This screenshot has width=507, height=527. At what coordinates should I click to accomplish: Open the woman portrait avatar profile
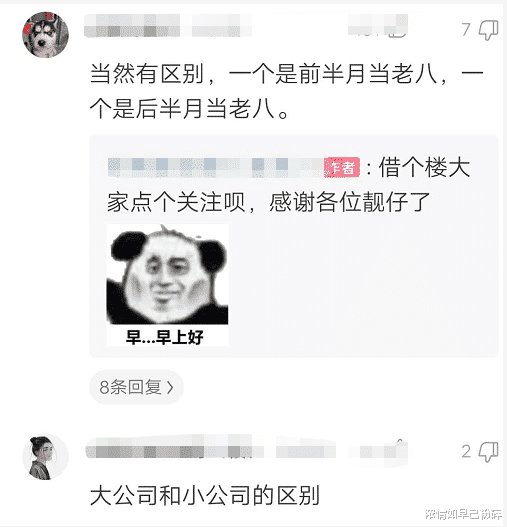(45, 457)
